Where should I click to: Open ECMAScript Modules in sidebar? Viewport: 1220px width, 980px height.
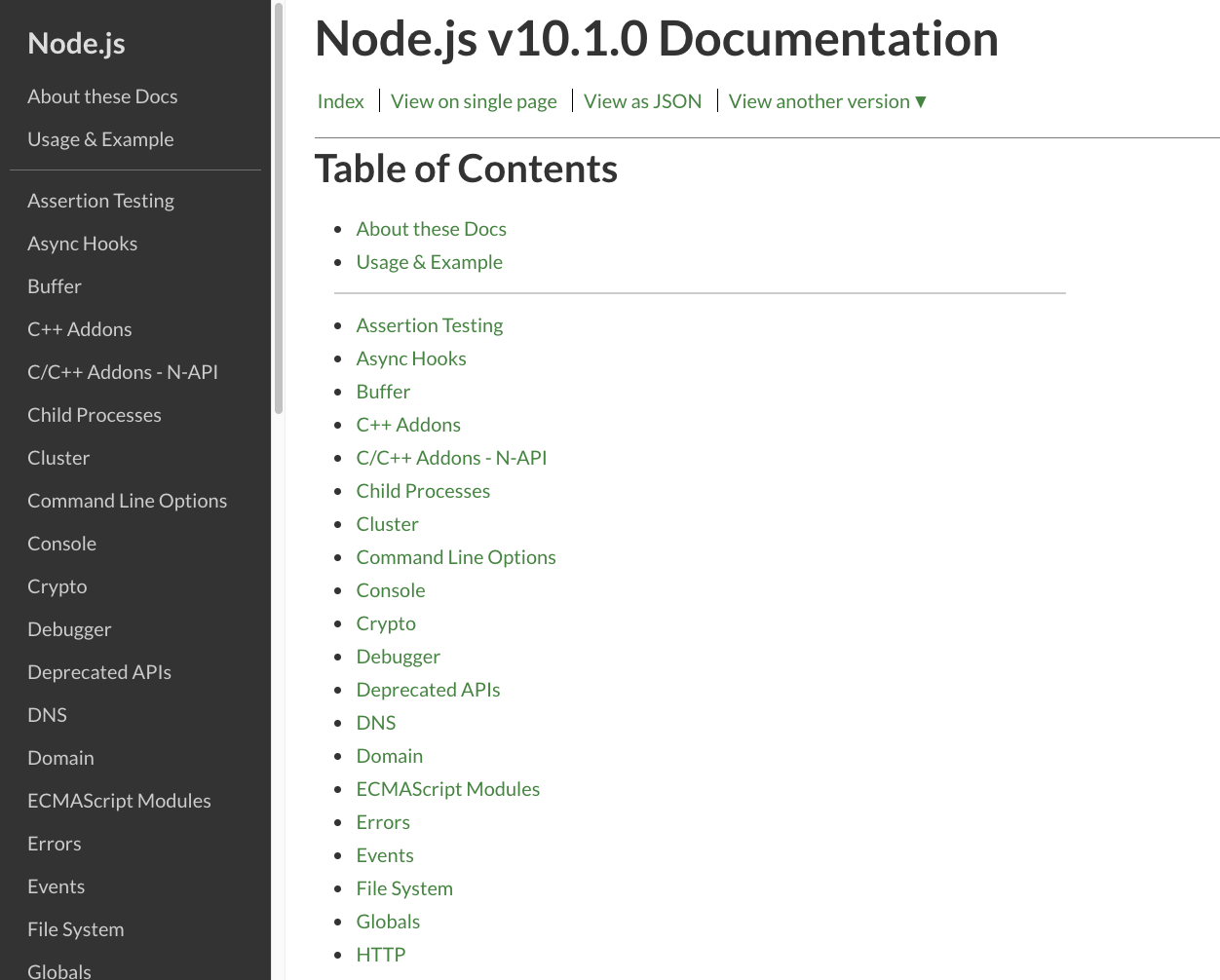119,801
